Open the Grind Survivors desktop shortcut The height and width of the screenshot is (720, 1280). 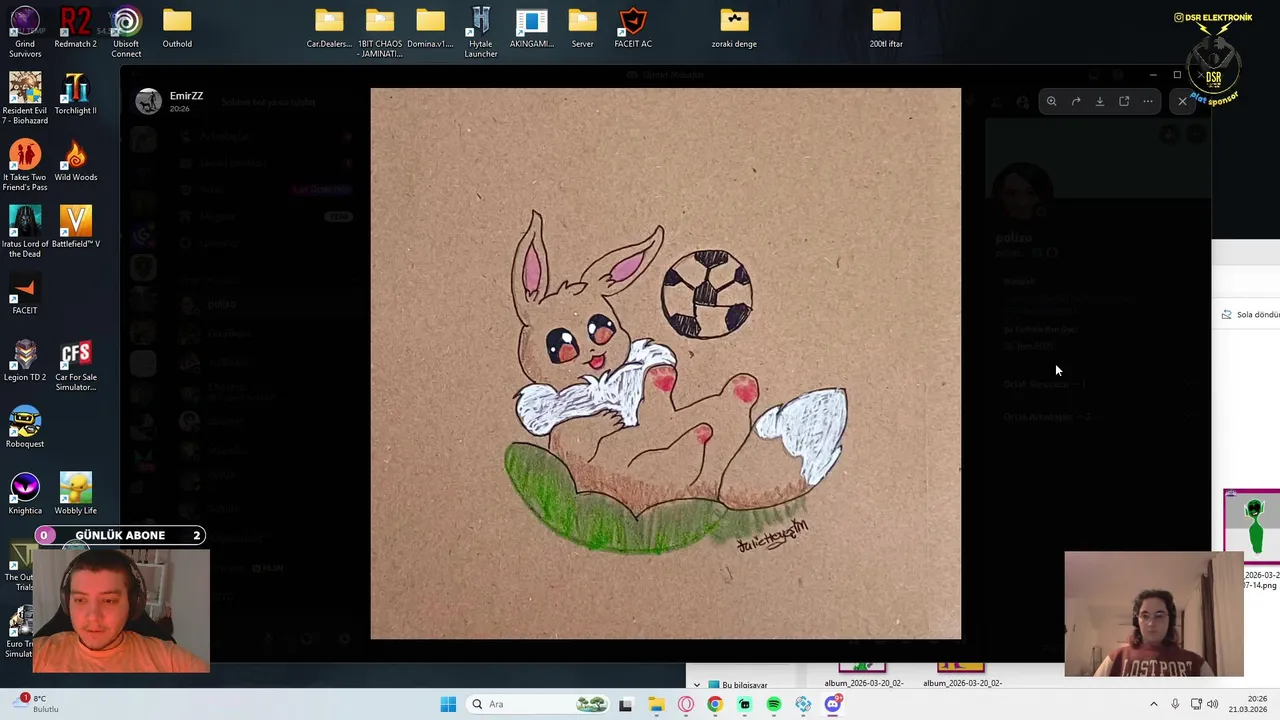(x=25, y=32)
